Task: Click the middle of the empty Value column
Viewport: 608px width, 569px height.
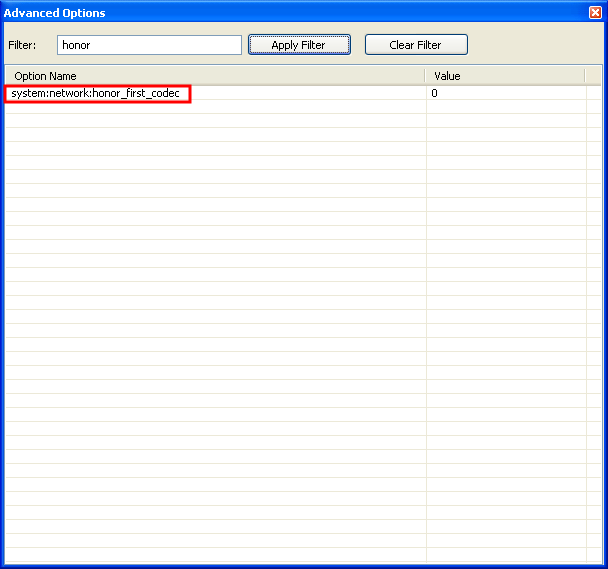Action: tap(505, 320)
